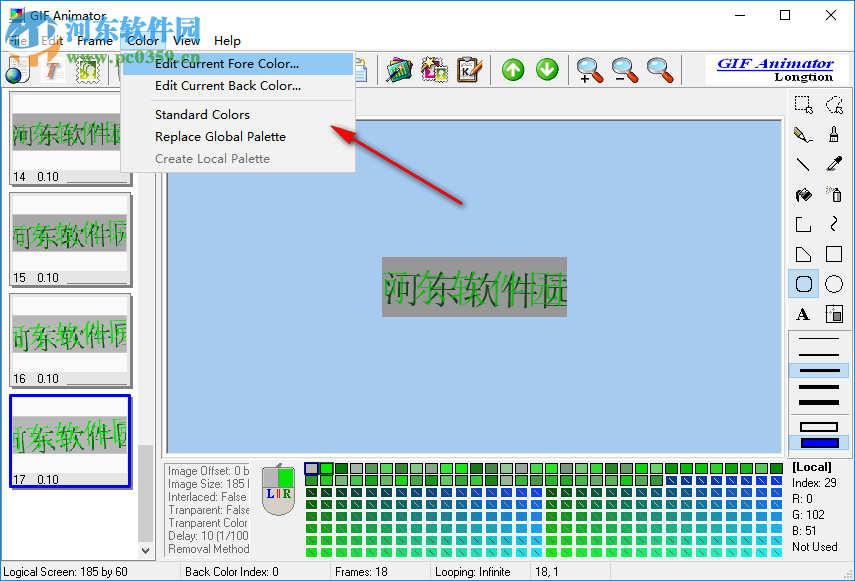Screen dimensions: 855x581
Task: Select the Zoom Out magnifier tool
Action: pyautogui.click(x=625, y=70)
